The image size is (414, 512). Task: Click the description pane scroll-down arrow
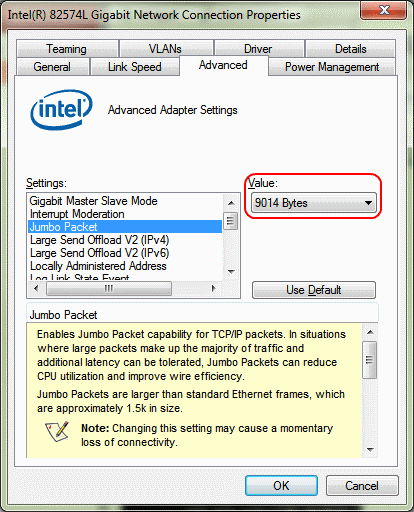370,450
